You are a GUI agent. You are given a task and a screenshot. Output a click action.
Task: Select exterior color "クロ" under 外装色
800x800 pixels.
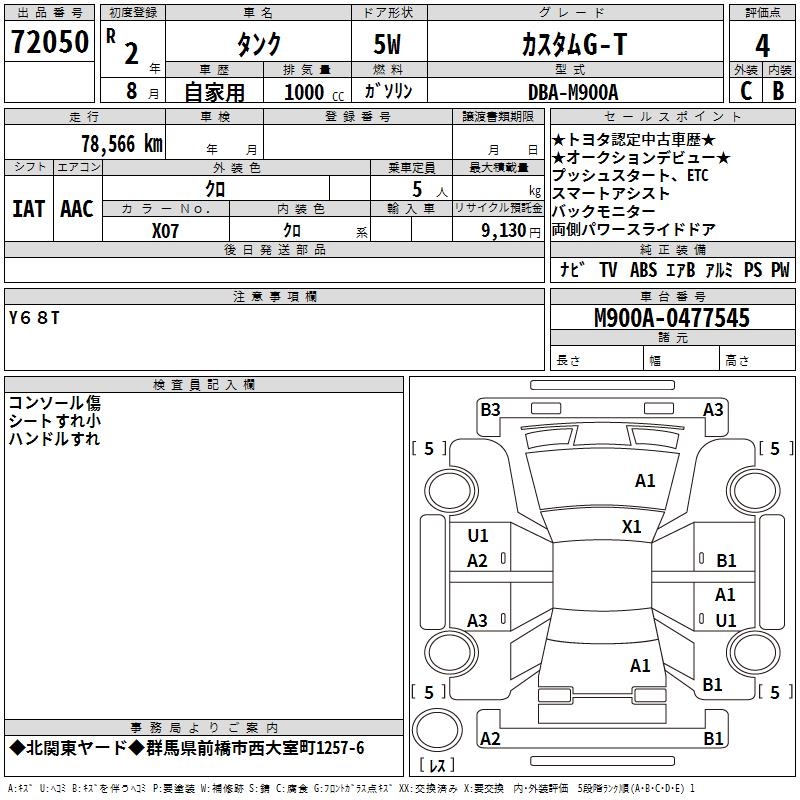coord(215,189)
